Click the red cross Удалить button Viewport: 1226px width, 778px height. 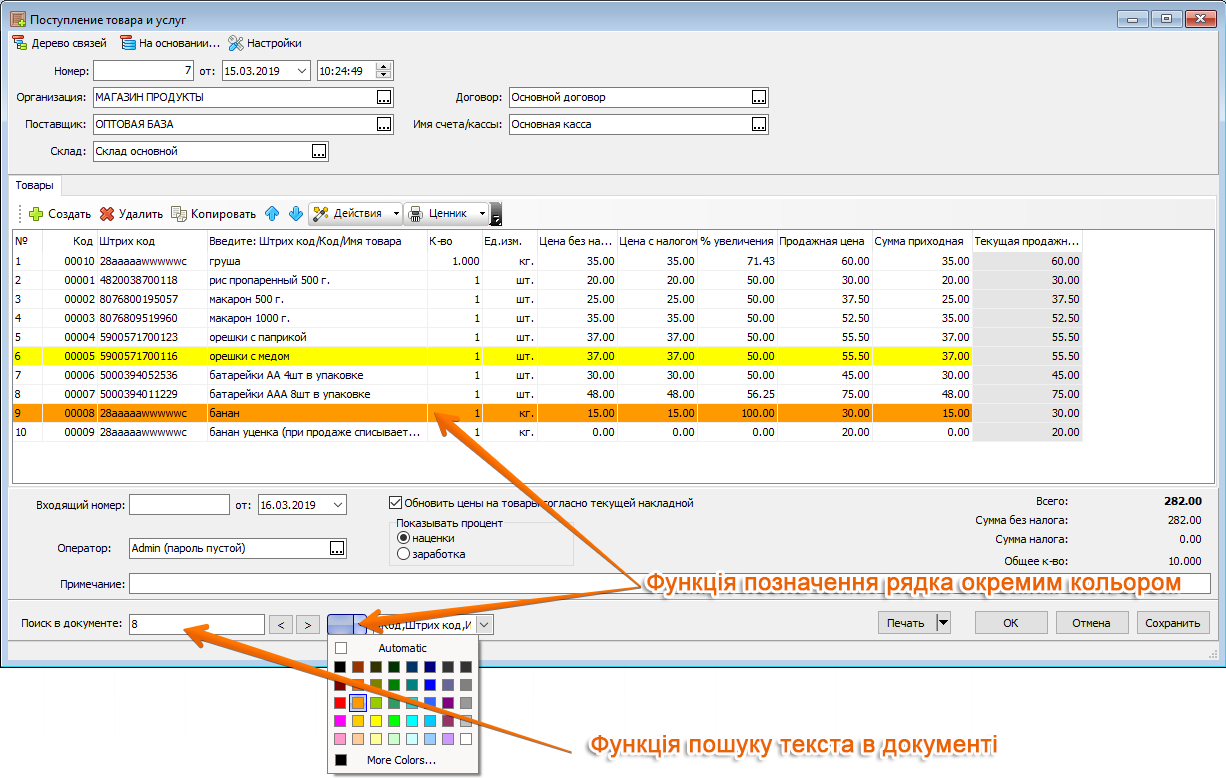130,213
